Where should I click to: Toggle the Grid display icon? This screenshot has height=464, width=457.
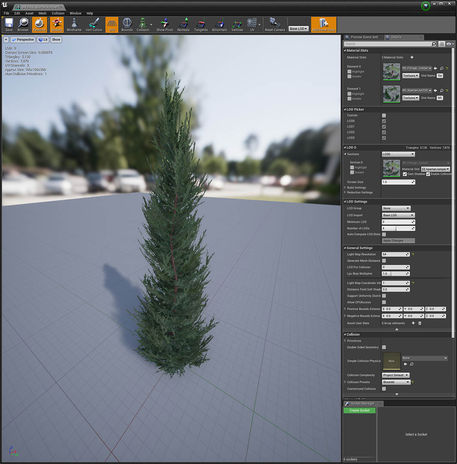coord(112,24)
